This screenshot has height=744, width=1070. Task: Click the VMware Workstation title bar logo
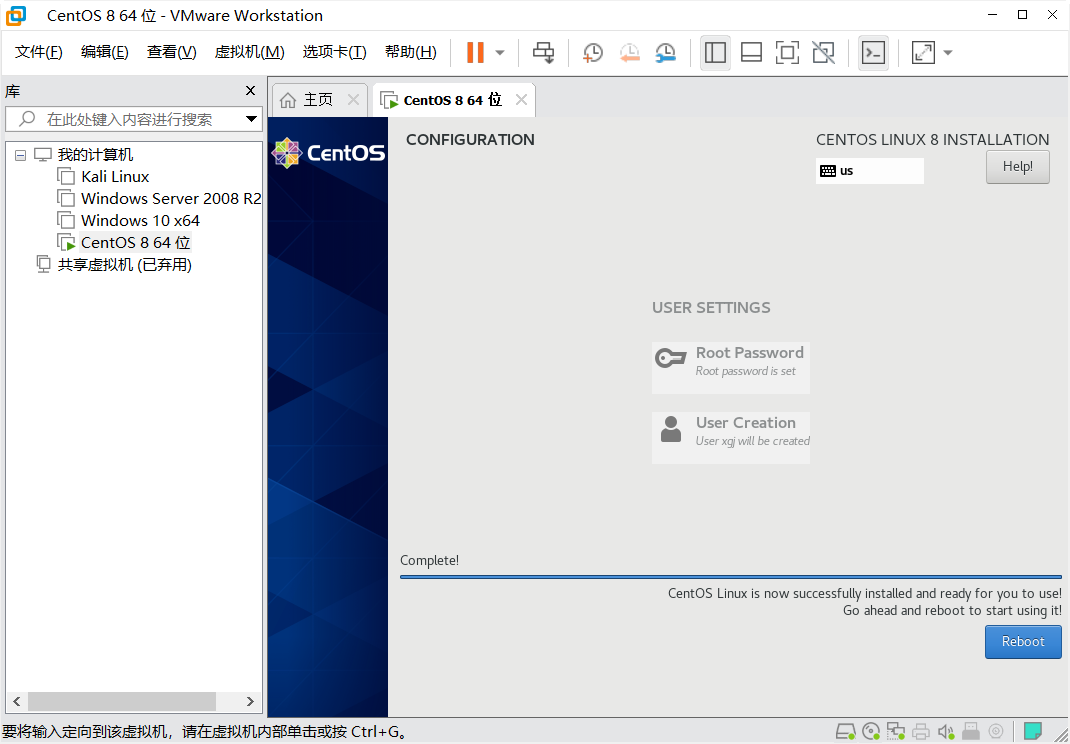(x=16, y=16)
